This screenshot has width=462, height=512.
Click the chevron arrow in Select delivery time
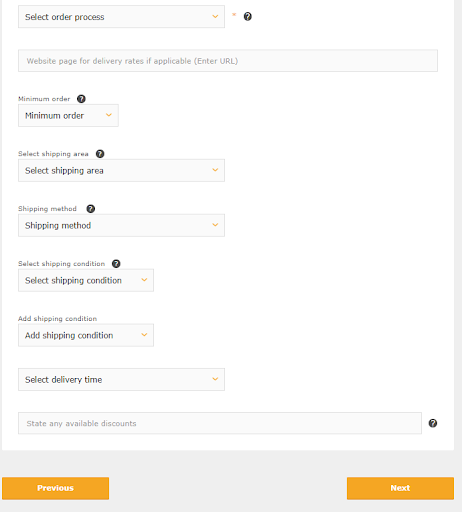(215, 379)
